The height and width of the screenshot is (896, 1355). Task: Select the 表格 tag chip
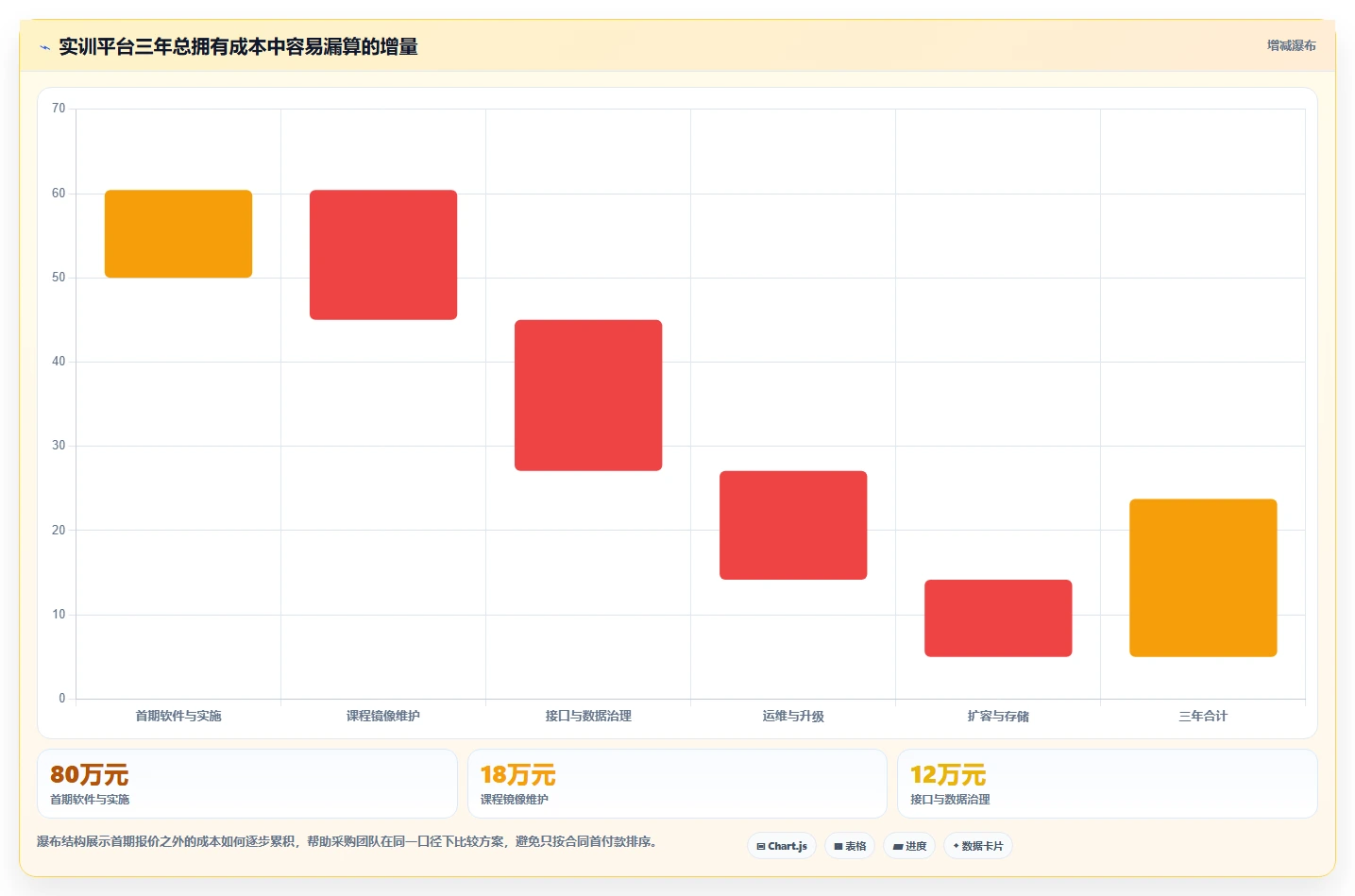(x=850, y=846)
